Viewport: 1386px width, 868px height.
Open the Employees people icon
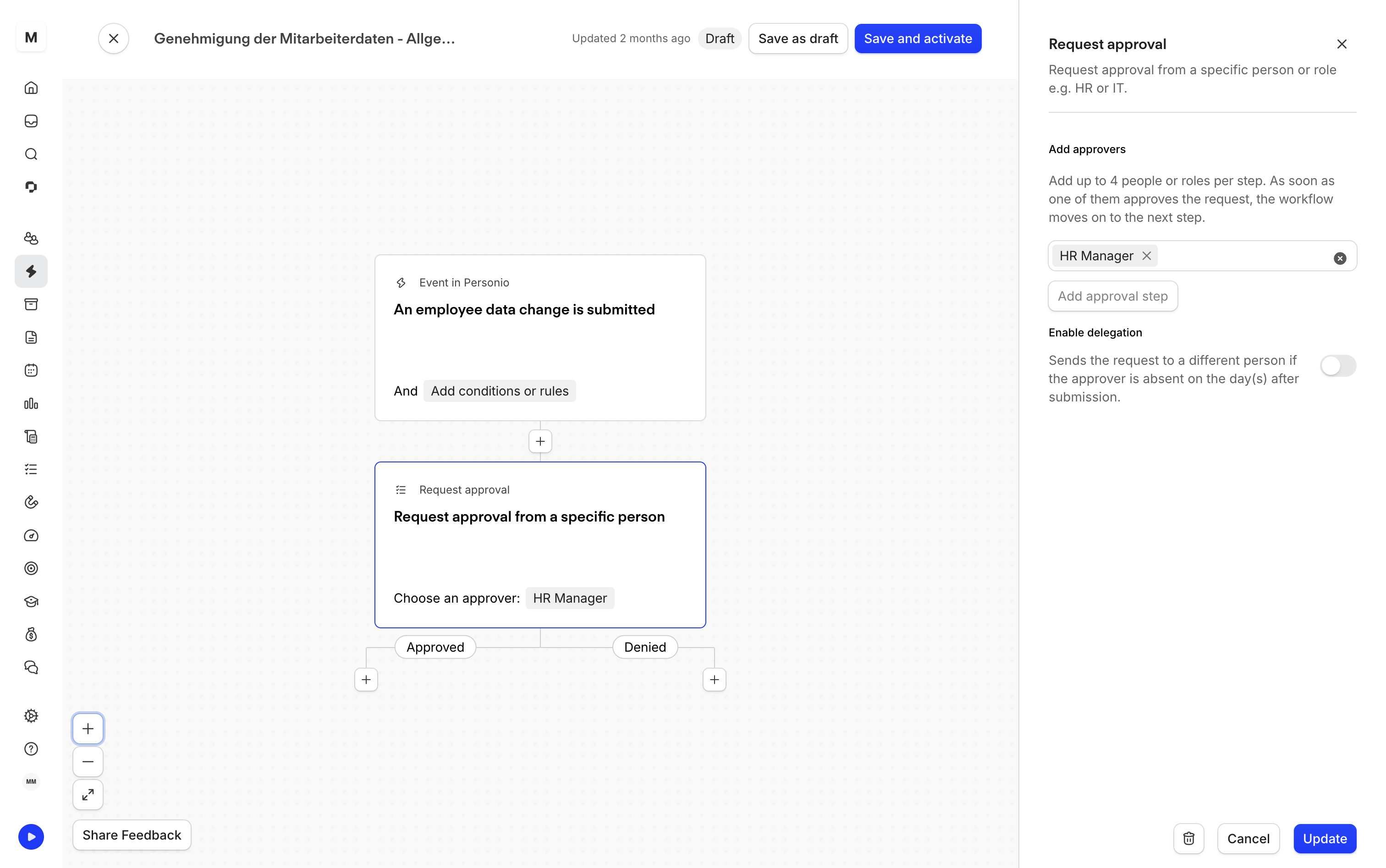[31, 238]
